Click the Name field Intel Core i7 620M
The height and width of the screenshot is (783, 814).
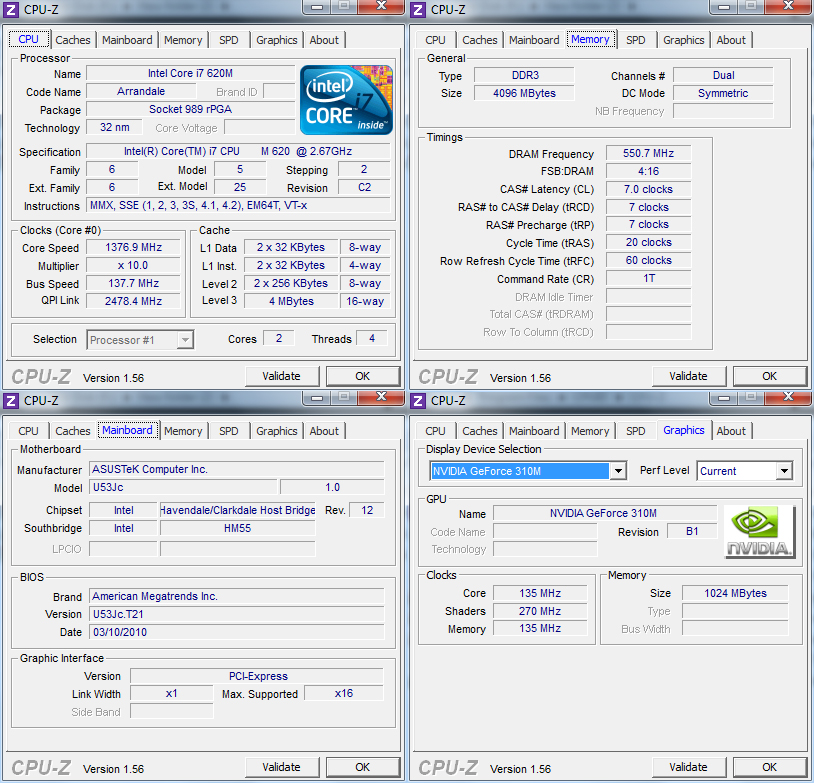pyautogui.click(x=191, y=74)
